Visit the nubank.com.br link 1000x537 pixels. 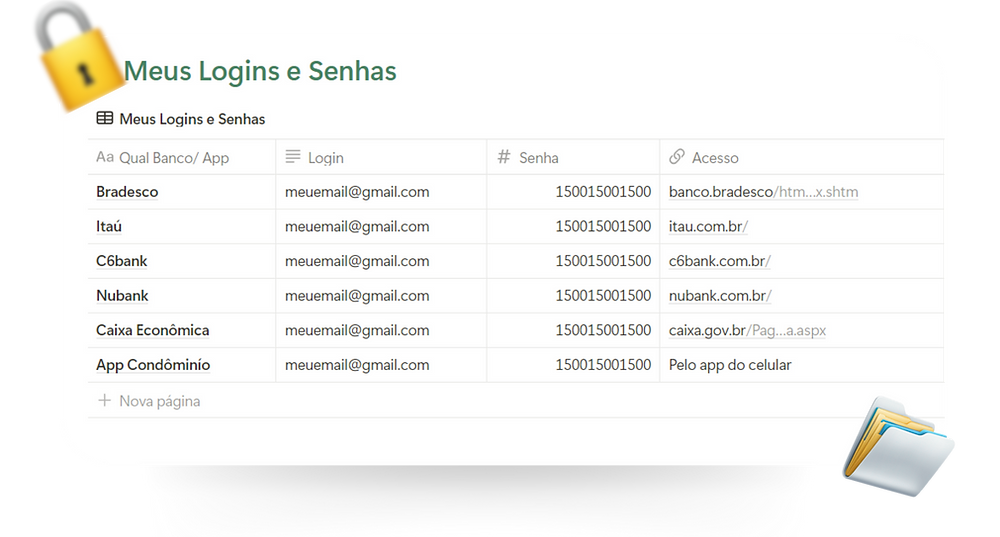click(719, 296)
